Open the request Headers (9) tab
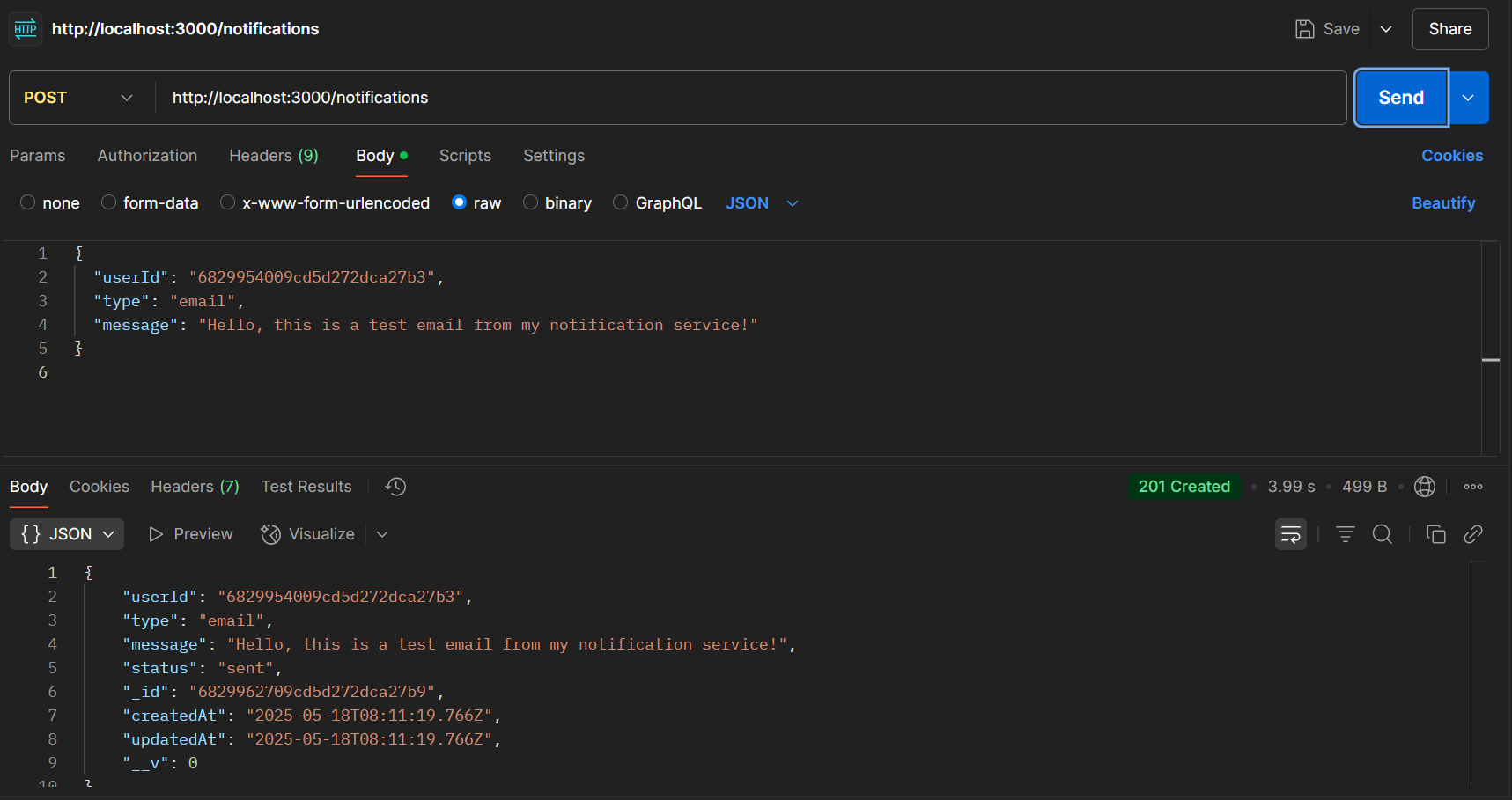The height and width of the screenshot is (800, 1512). pos(274,156)
